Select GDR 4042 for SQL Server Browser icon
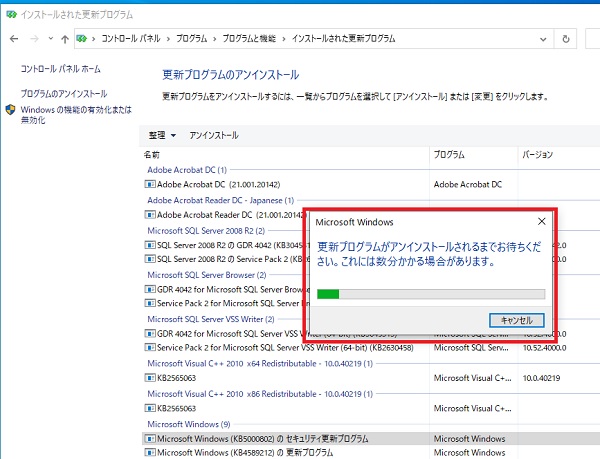This screenshot has width=600, height=459. click(150, 289)
